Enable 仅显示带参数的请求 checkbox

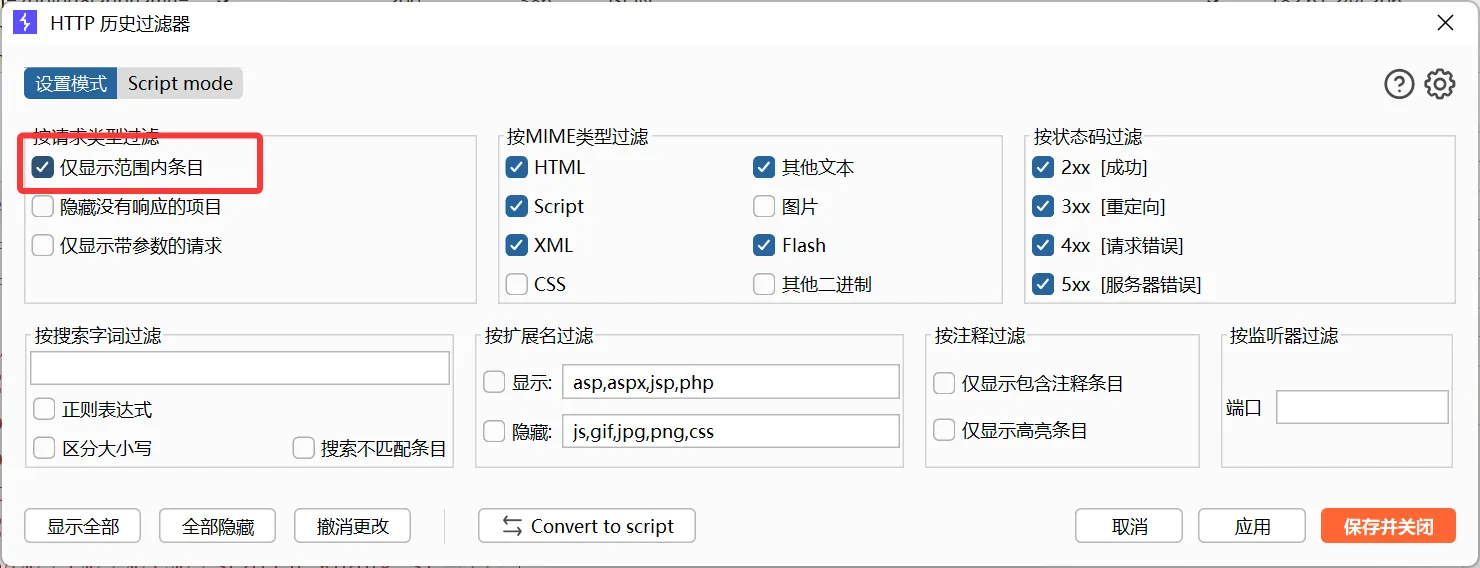[43, 246]
